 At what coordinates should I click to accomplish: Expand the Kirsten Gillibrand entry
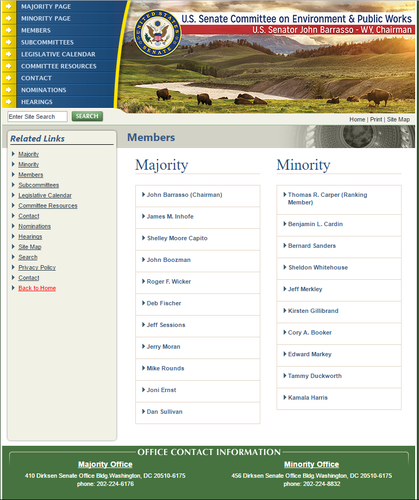(339, 312)
